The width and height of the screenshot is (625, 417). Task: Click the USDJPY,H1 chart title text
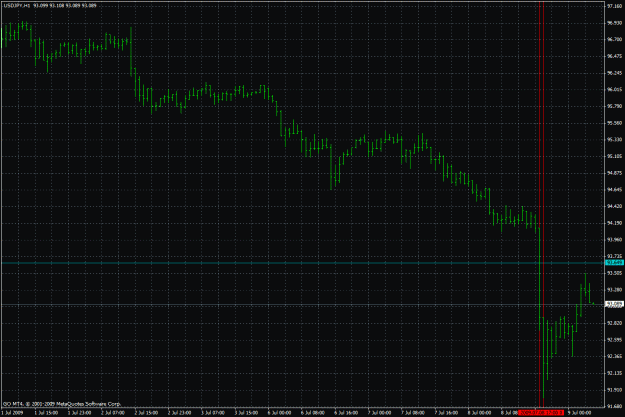coord(17,6)
